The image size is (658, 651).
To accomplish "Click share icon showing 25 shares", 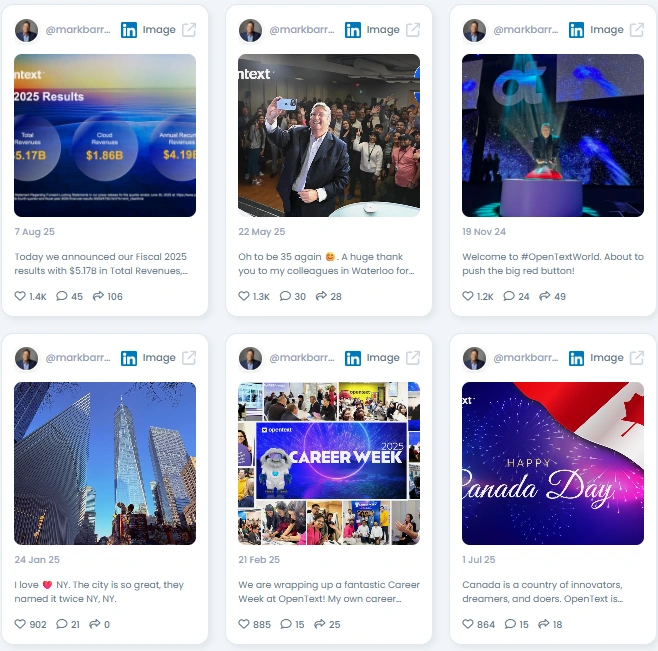I will pyautogui.click(x=320, y=624).
